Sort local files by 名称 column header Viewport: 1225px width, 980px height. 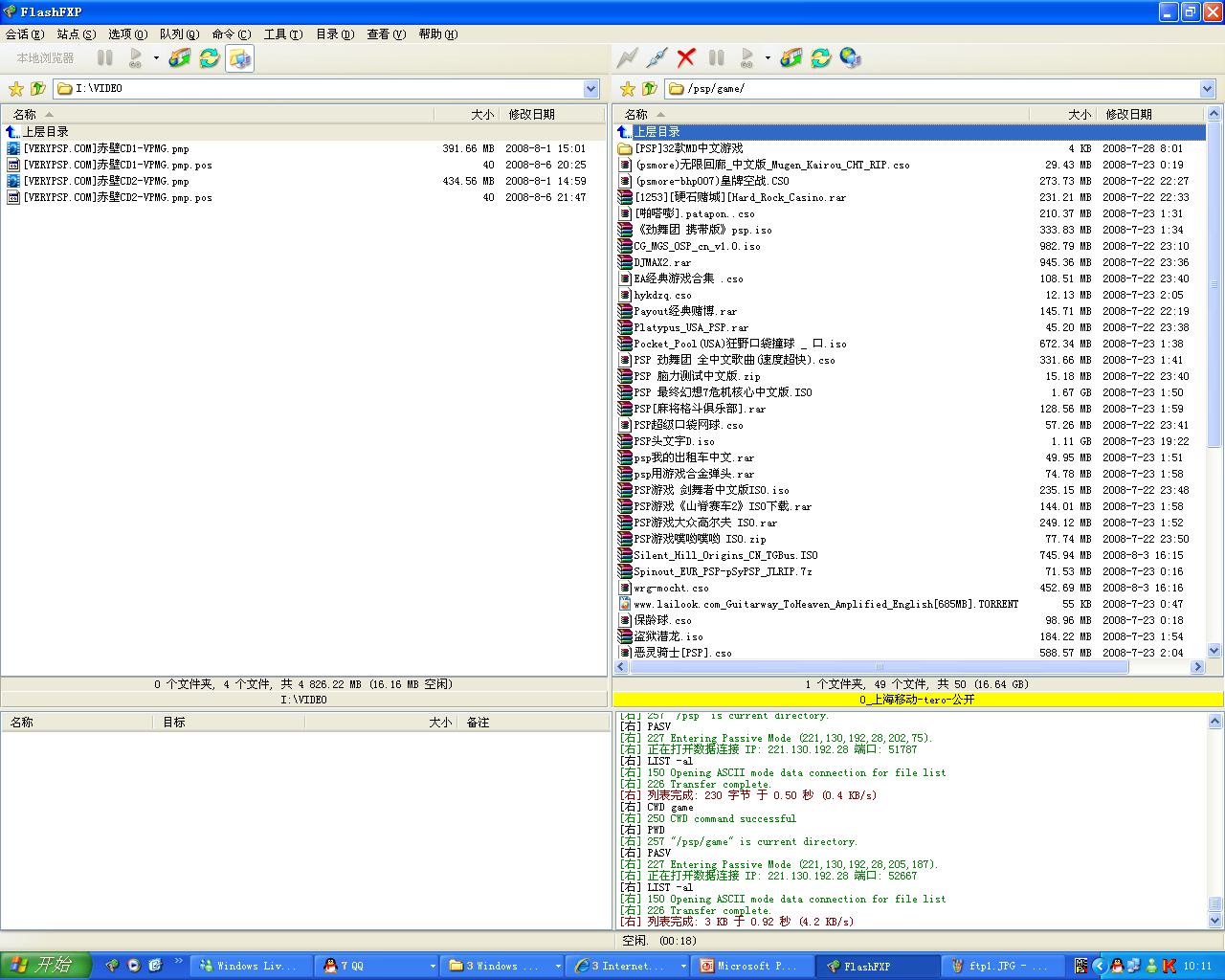218,114
